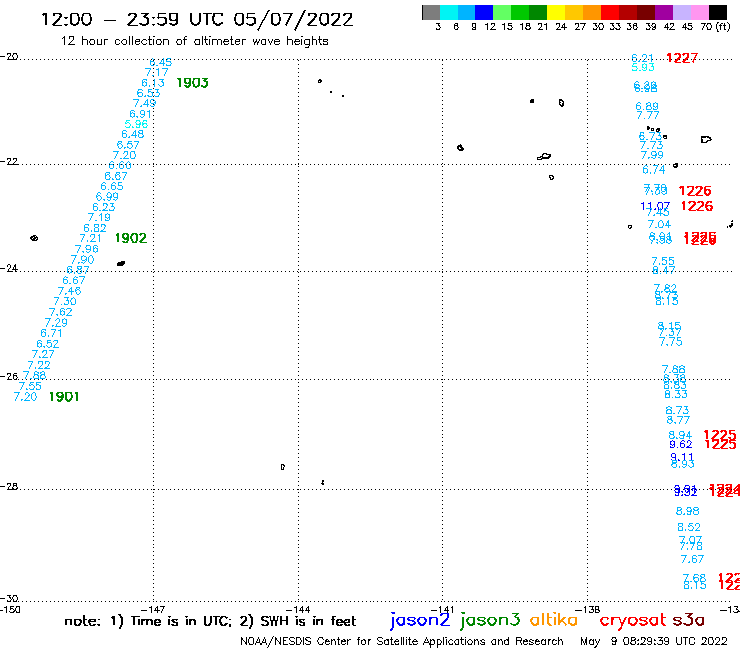Click wave height value 6.48
Image resolution: width=740 pixels, height=650 pixels.
(133, 134)
